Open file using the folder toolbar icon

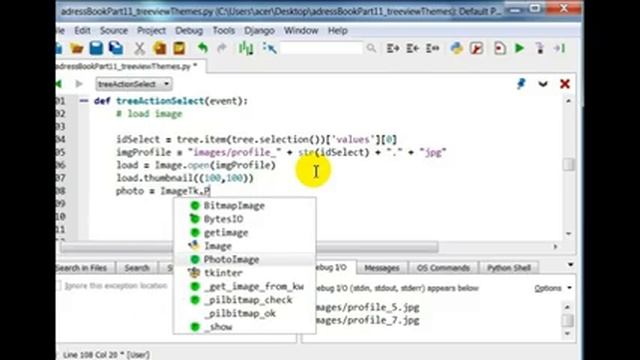[x=76, y=49]
